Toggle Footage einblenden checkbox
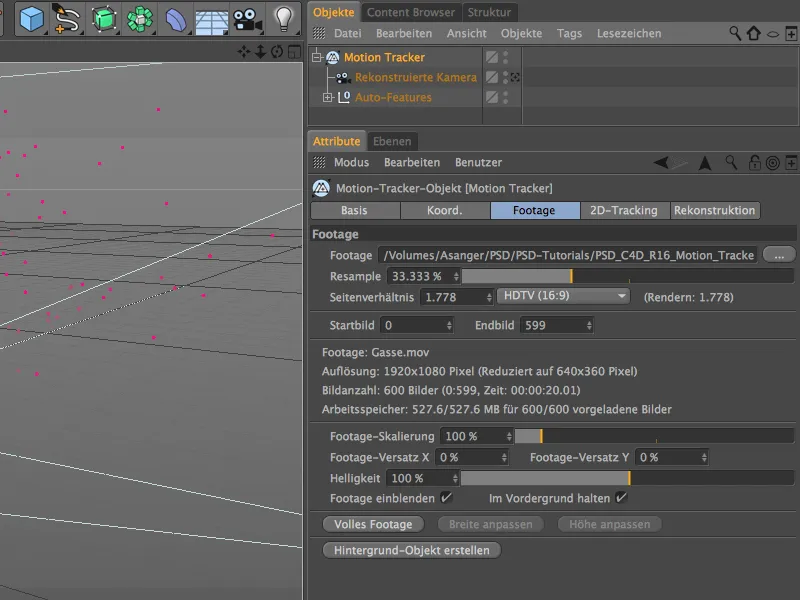This screenshot has width=800, height=600. [446, 497]
